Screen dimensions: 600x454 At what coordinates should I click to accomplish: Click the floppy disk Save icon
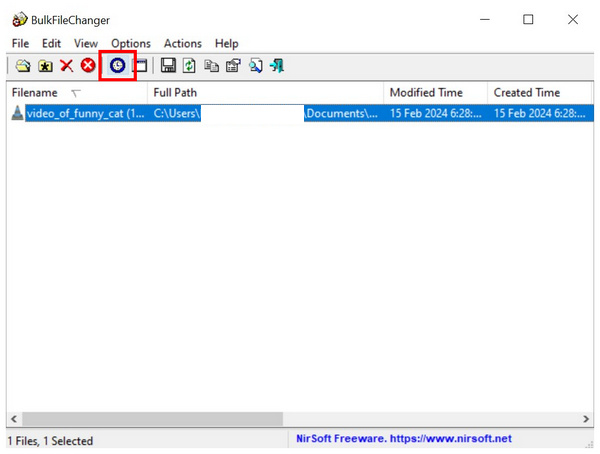168,66
